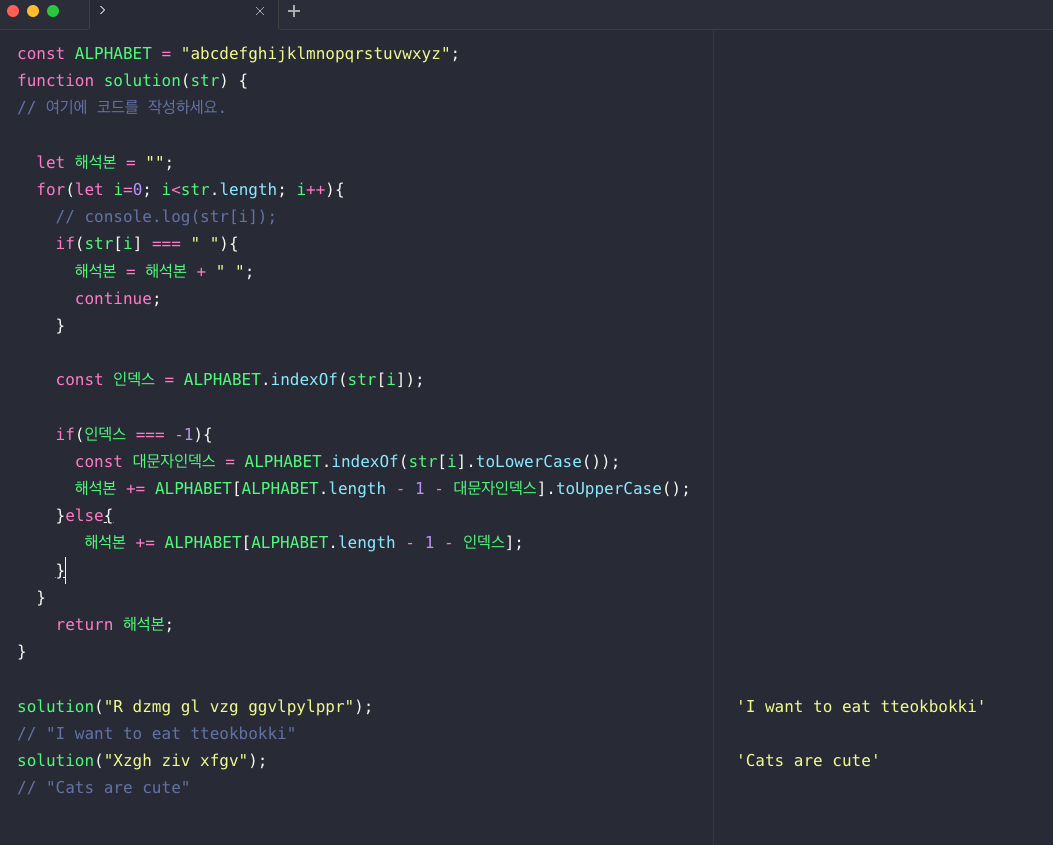Click the "R dzmg gl vzg ggvlpylppr" argument
This screenshot has height=845, width=1053.
coord(229,707)
